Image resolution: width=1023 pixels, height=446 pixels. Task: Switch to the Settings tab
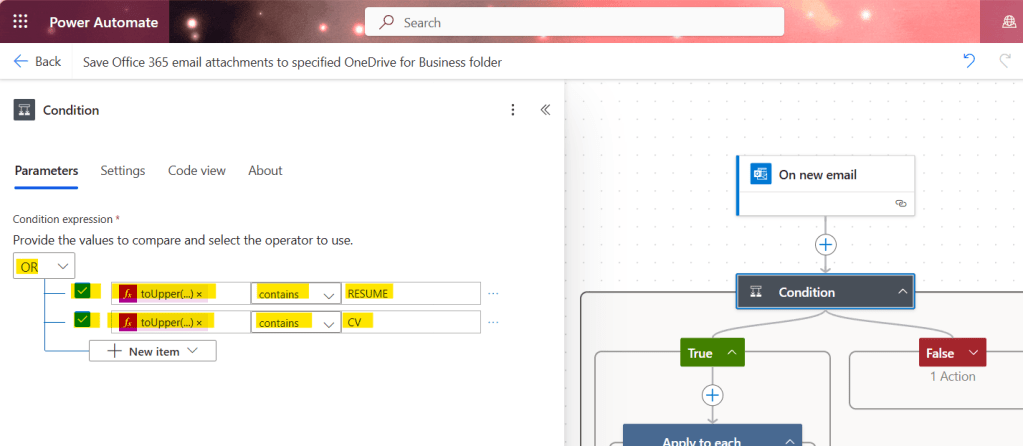(122, 171)
